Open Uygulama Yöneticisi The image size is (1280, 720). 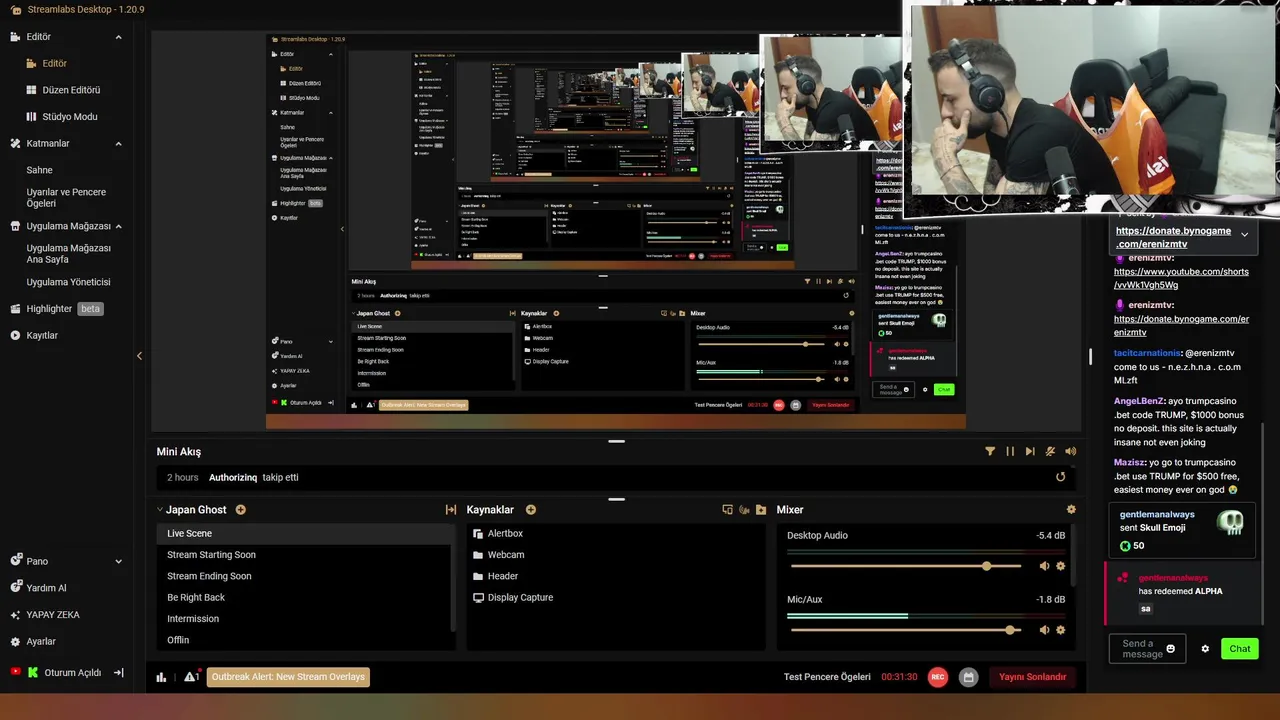point(68,282)
